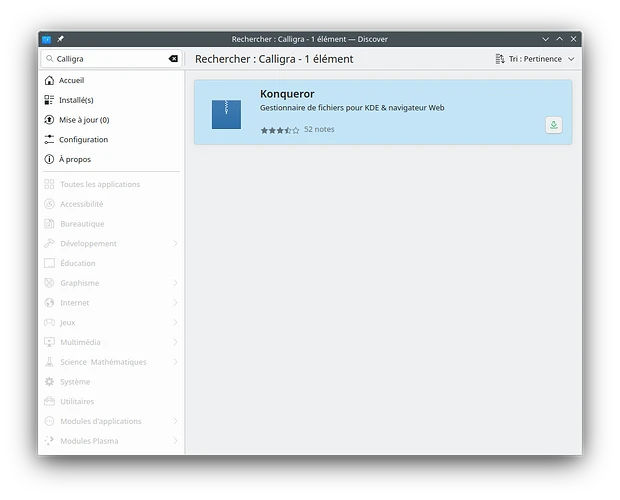Click into the Calligra search field

[105, 59]
